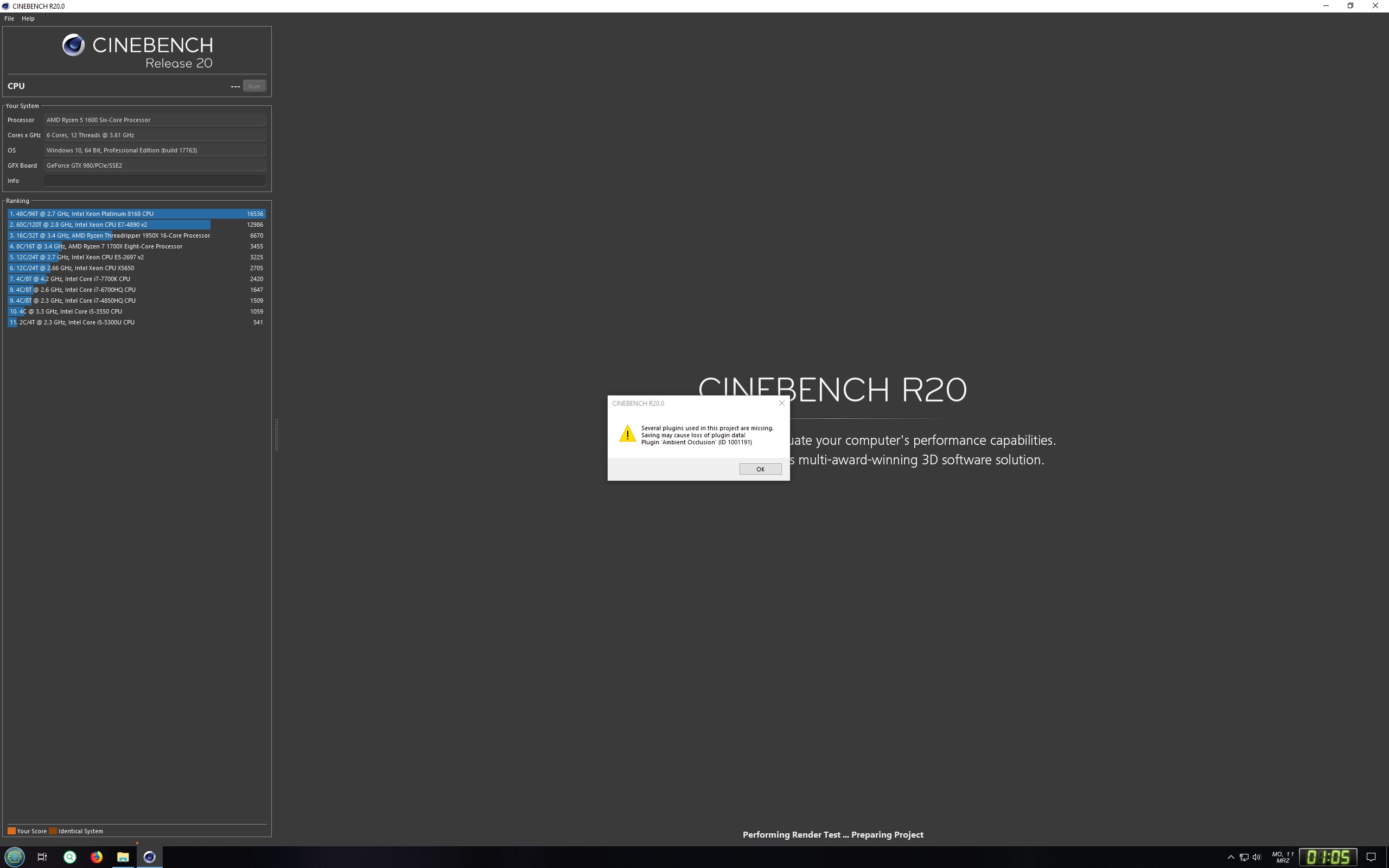Image resolution: width=1389 pixels, height=868 pixels.
Task: Select ranking row AMD Ryzen 7 1700X
Action: point(137,246)
